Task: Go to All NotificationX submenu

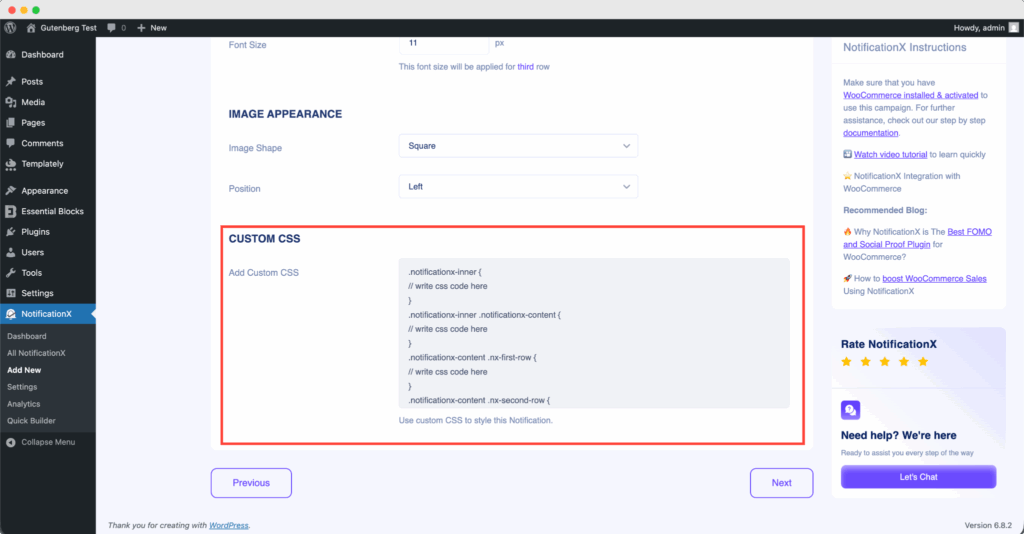Action: coord(36,353)
